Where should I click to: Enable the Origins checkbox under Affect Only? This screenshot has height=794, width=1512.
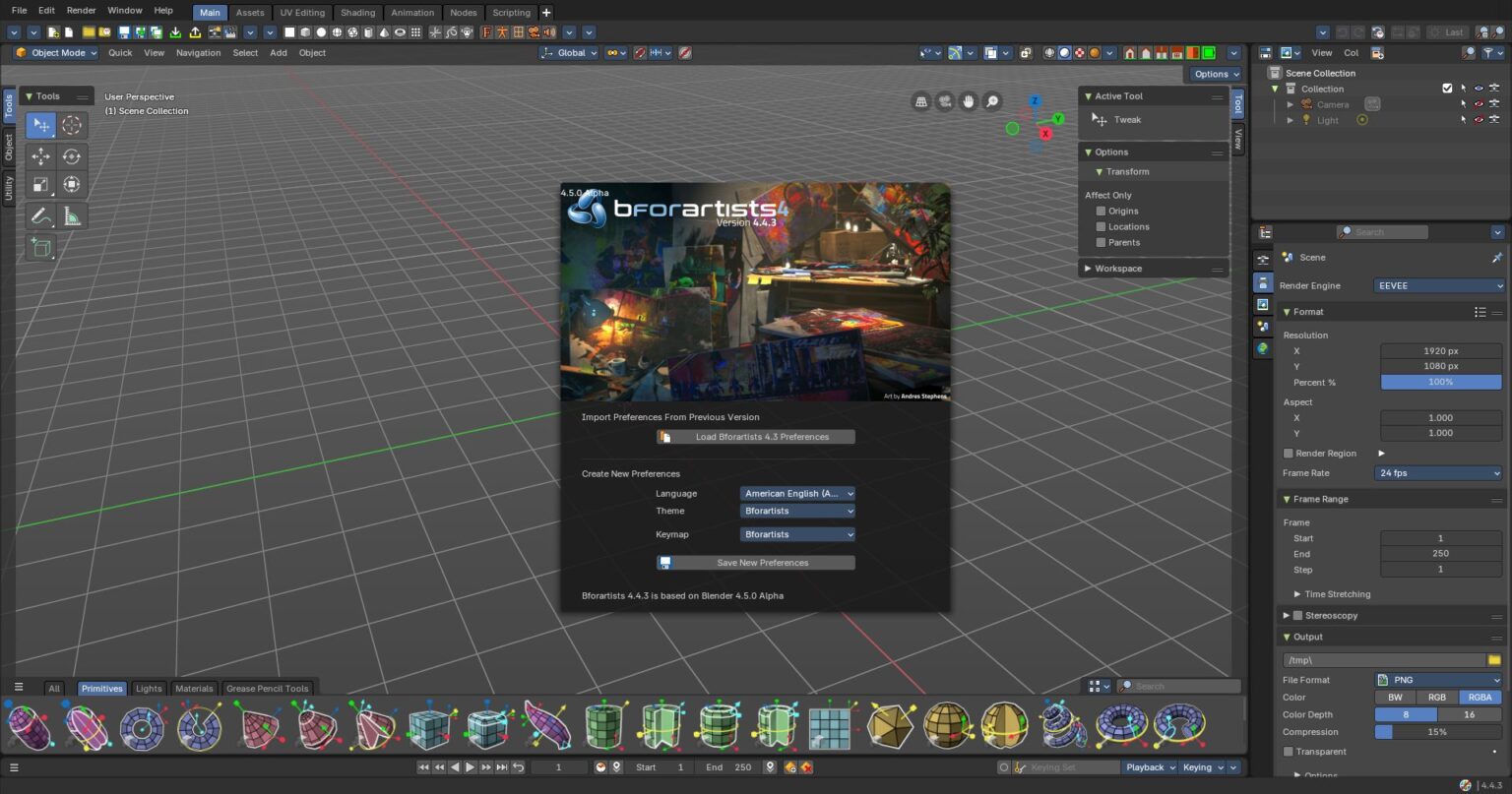tap(1101, 211)
